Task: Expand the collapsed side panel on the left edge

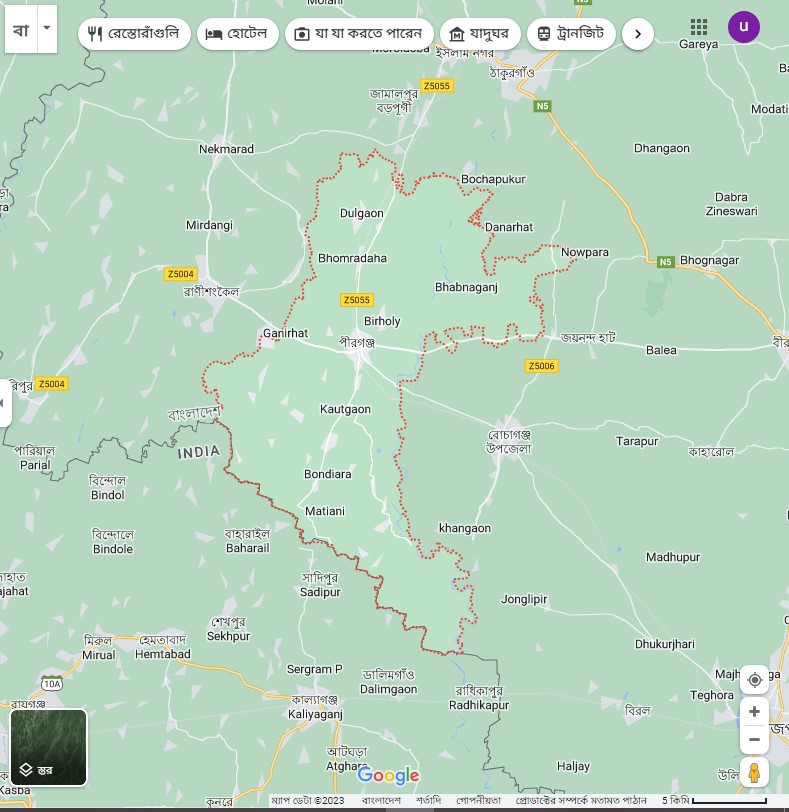Action: [x=5, y=402]
